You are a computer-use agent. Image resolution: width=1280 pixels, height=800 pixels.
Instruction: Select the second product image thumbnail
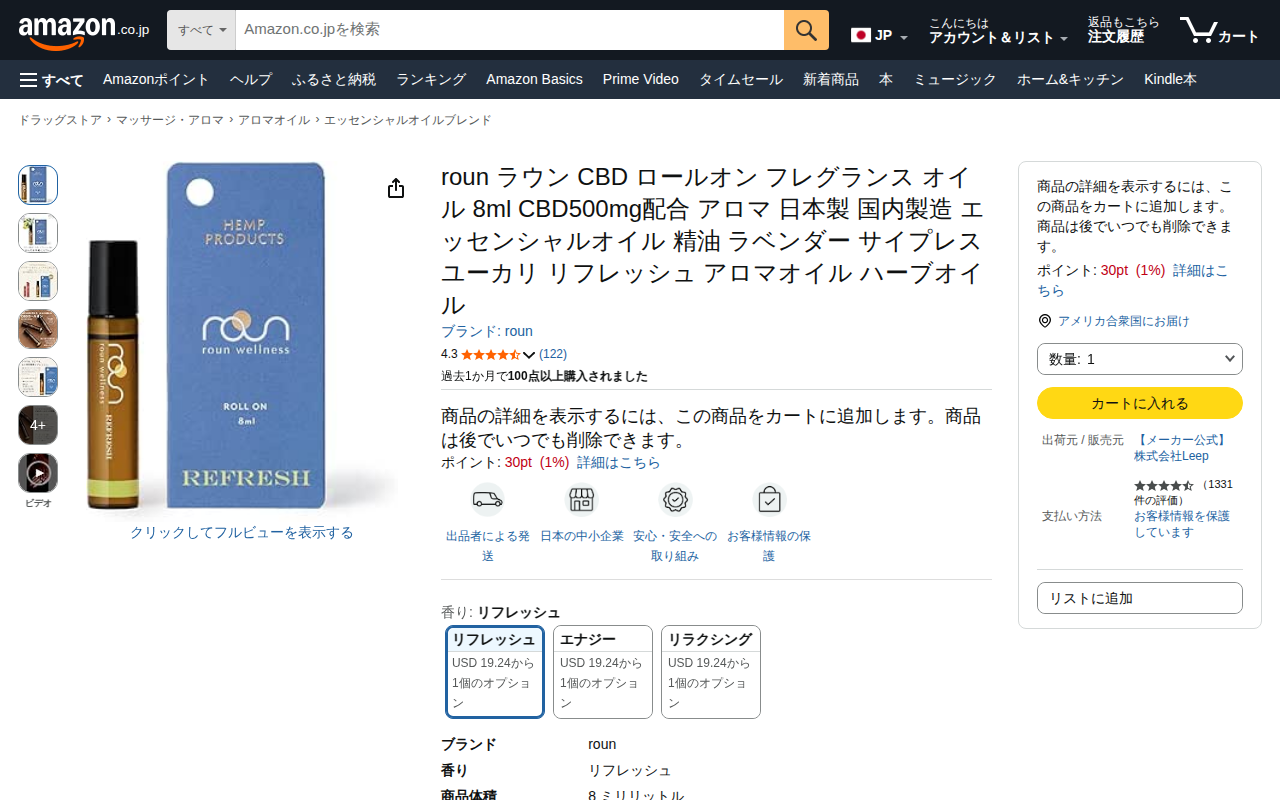38,233
